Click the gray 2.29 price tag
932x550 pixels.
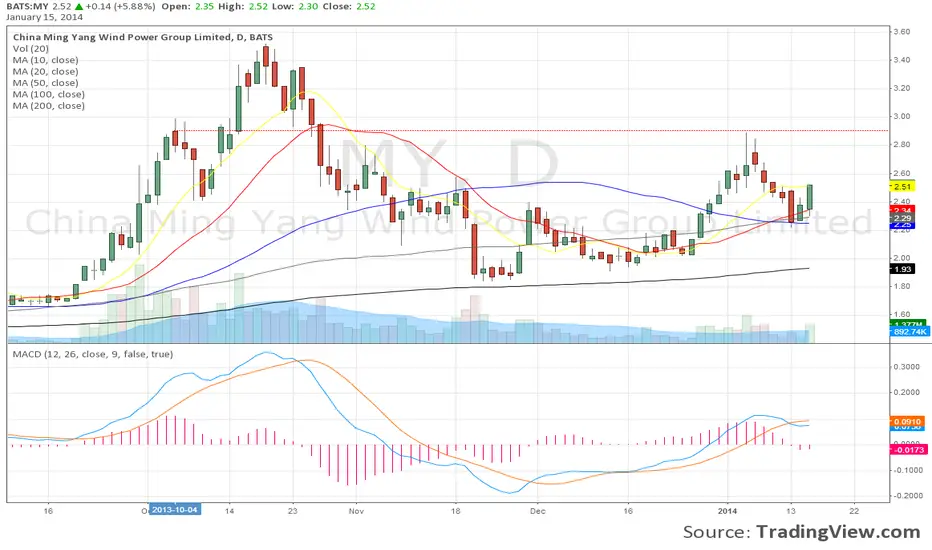point(902,218)
